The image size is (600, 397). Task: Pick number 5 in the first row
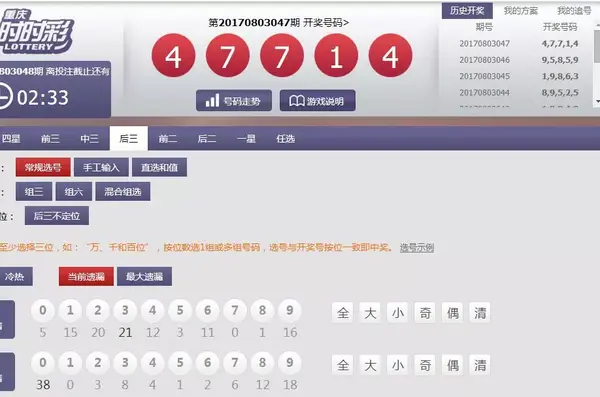[180, 310]
